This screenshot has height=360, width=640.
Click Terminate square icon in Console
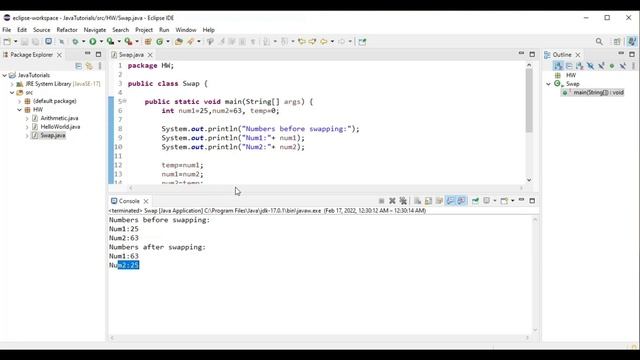click(381, 201)
